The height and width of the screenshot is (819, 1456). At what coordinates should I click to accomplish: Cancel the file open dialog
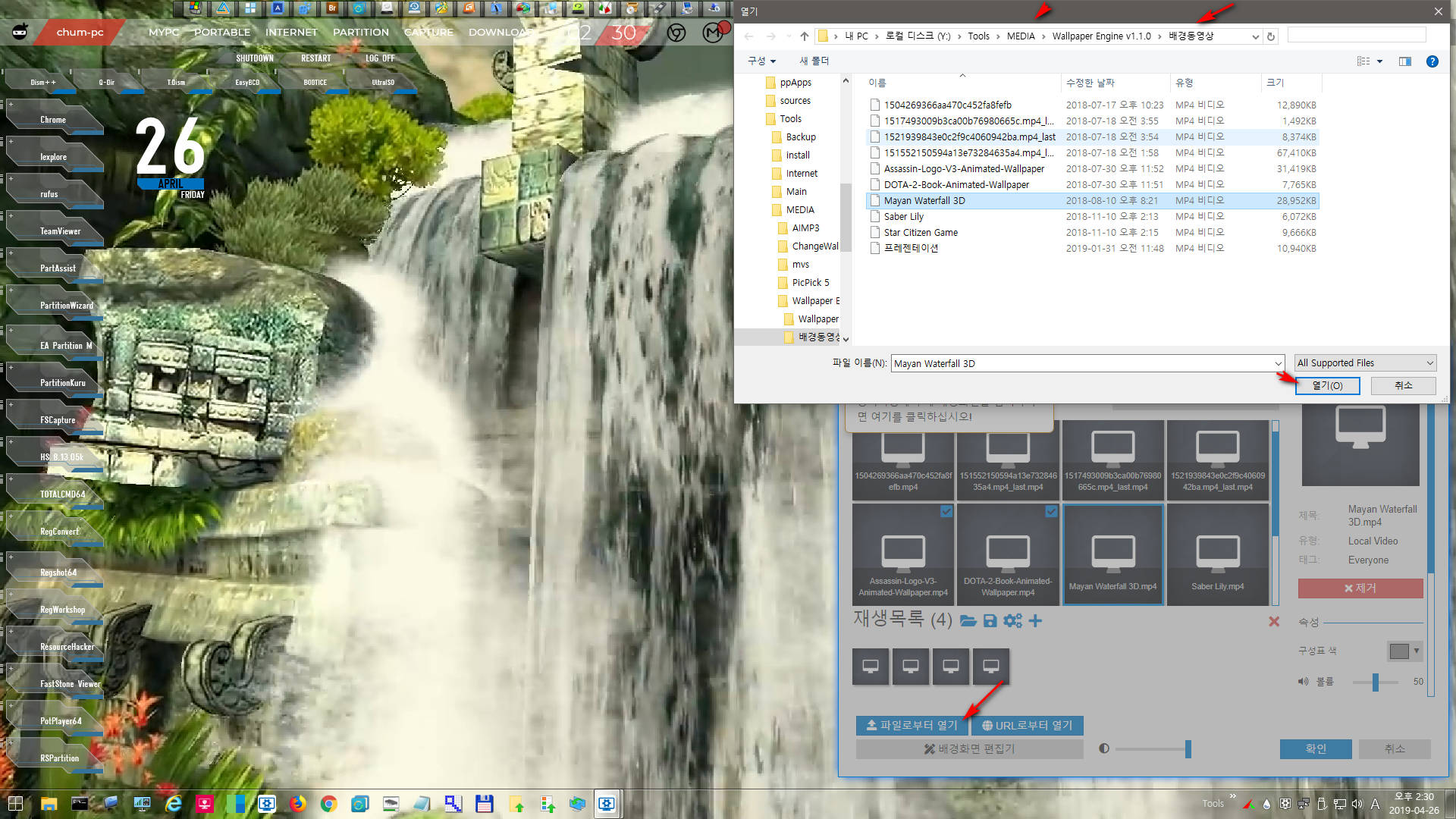tap(1404, 386)
